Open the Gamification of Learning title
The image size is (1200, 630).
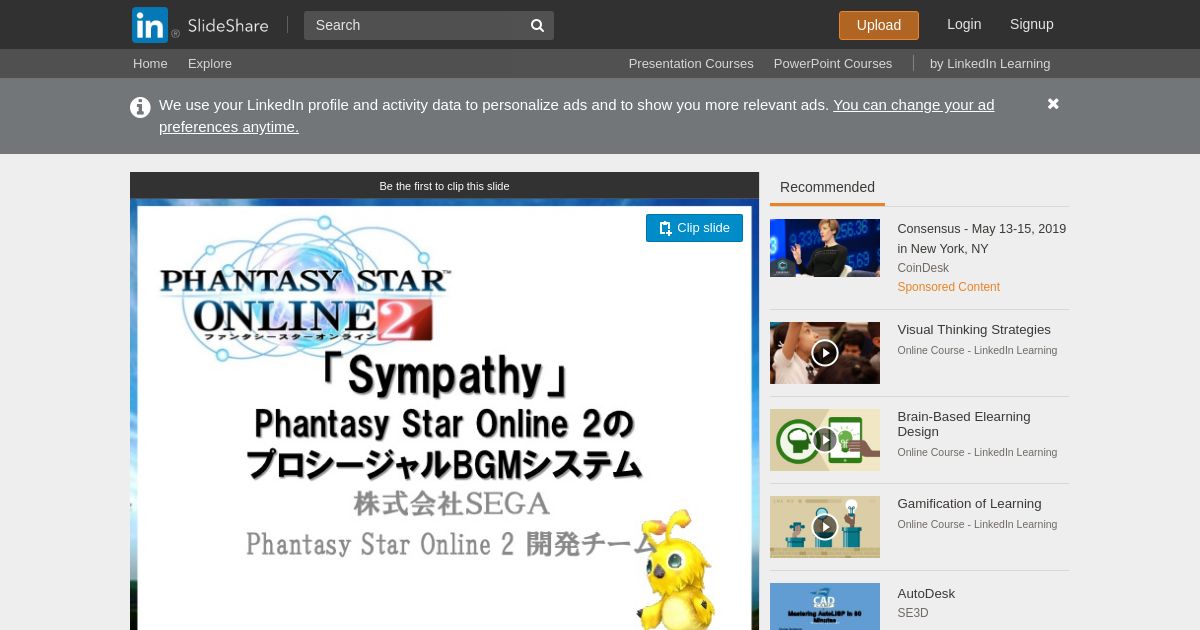[x=969, y=504]
